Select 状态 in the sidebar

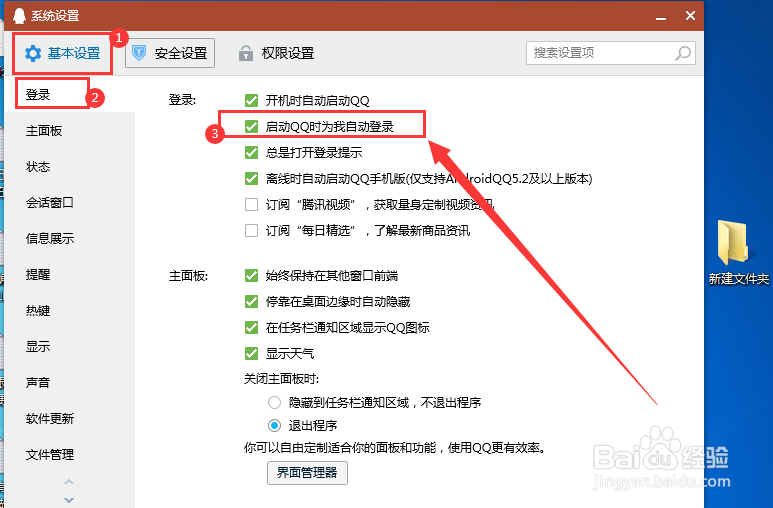click(38, 167)
